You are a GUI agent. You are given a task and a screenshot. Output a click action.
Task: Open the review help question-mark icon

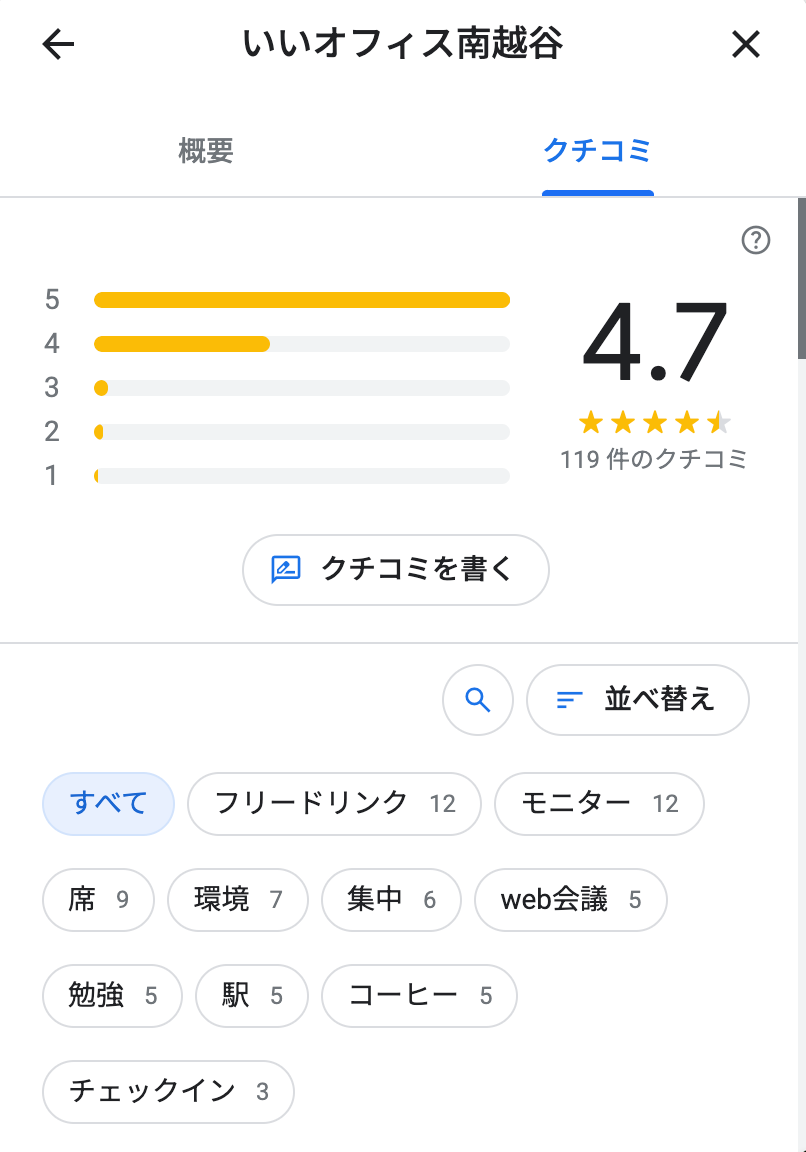[755, 240]
